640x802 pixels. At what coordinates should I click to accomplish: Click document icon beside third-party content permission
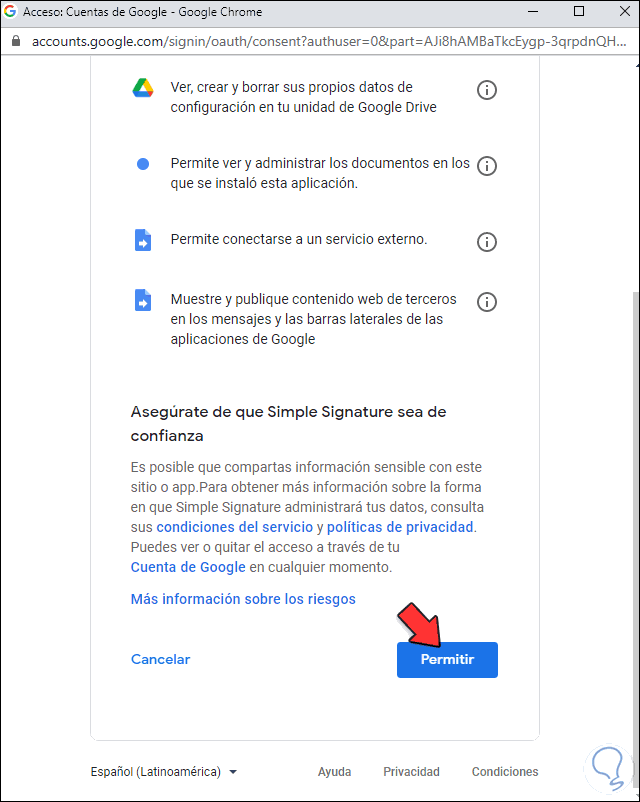coord(143,300)
